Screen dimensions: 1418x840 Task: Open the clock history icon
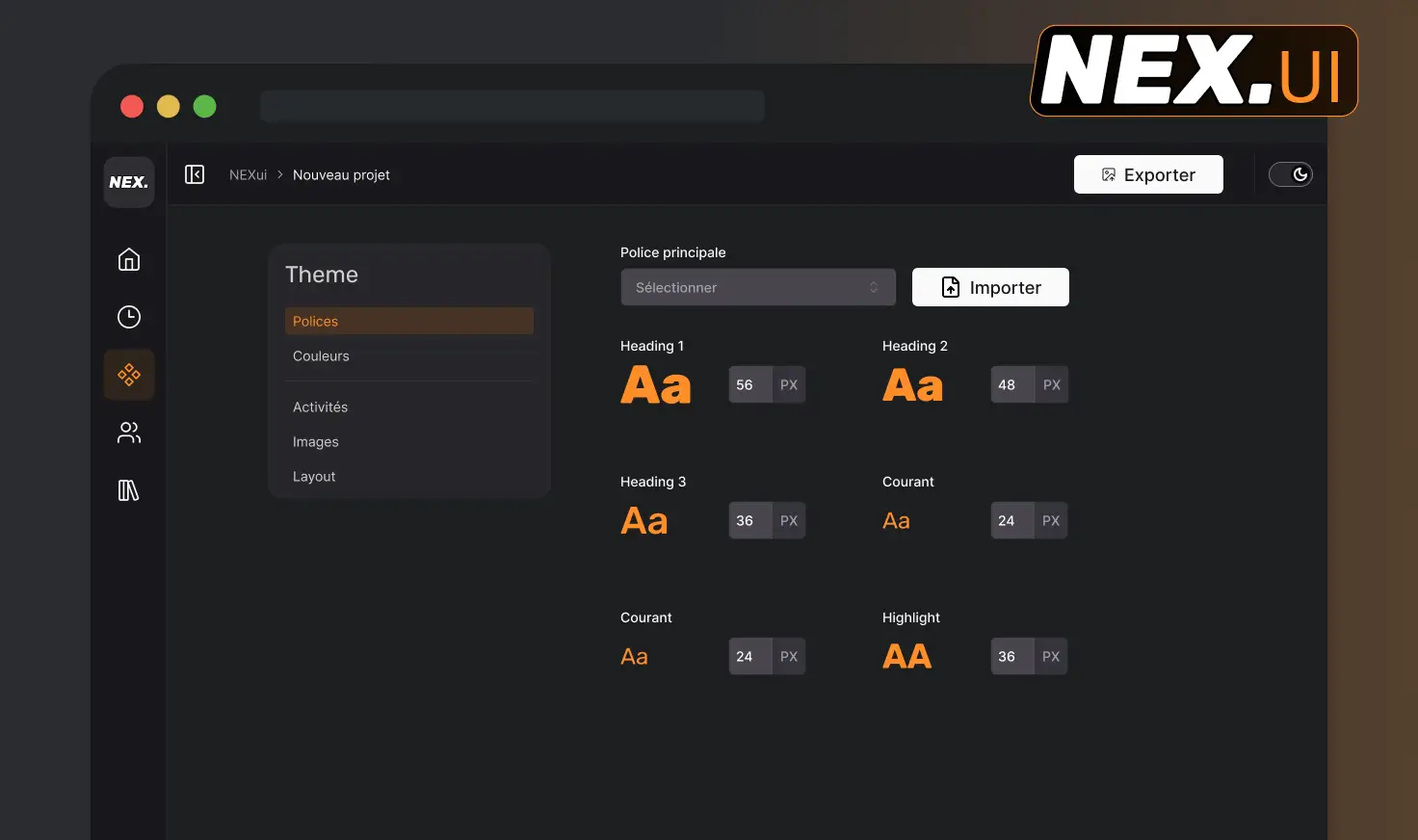click(129, 317)
